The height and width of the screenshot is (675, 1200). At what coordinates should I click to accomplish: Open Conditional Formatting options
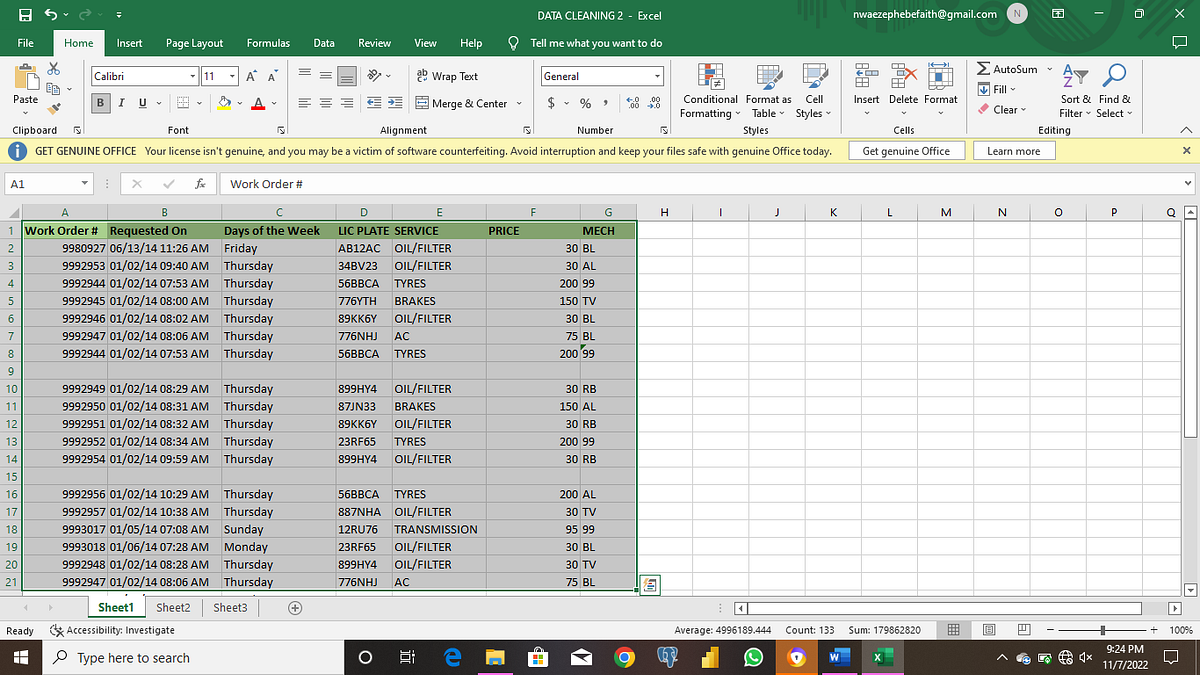pyautogui.click(x=710, y=90)
